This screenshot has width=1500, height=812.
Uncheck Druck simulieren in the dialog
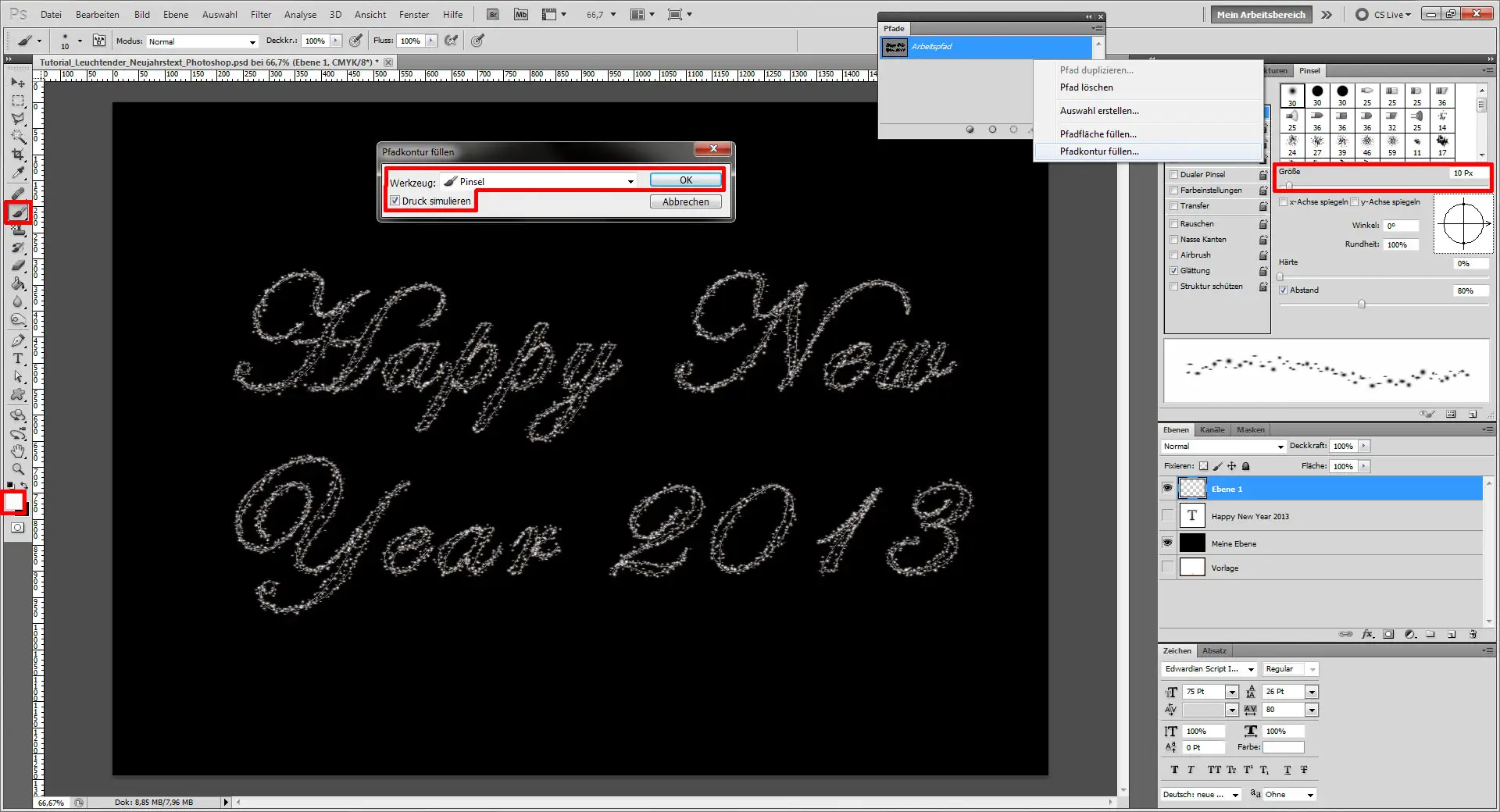click(x=395, y=201)
